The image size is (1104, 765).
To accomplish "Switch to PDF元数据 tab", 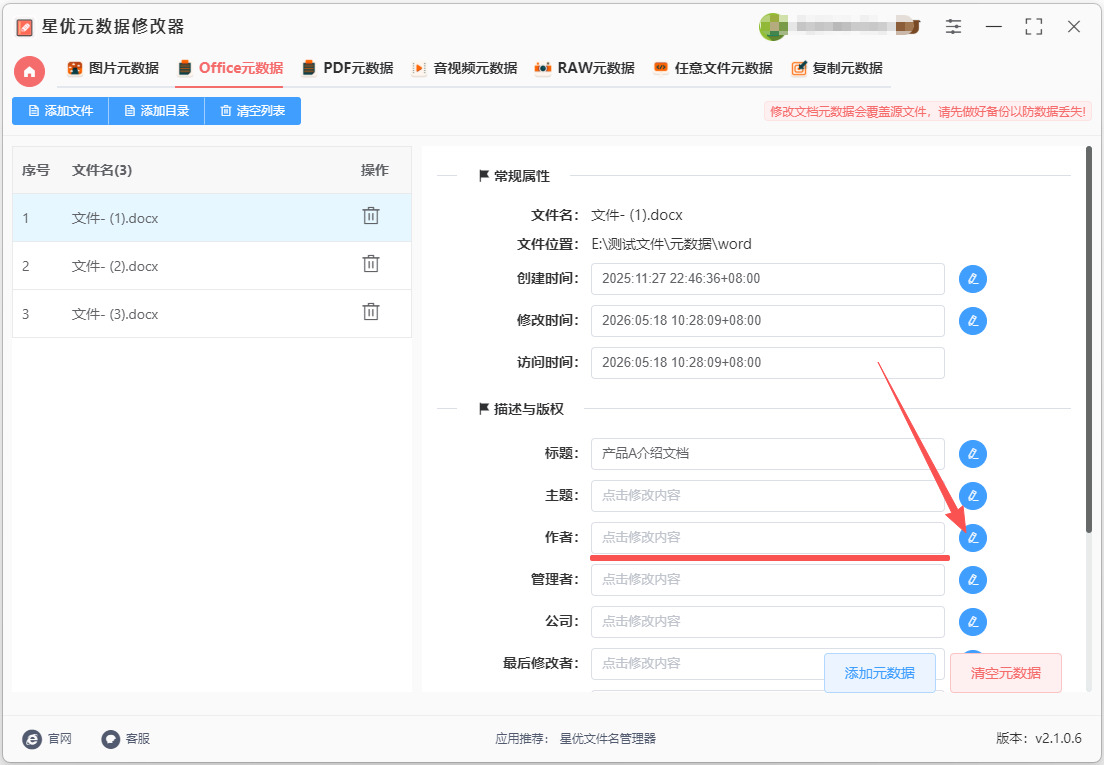I will pyautogui.click(x=348, y=68).
